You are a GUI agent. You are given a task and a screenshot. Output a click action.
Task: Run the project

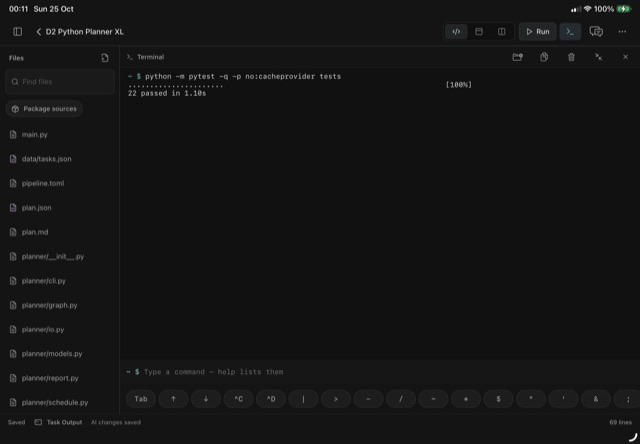tap(538, 32)
